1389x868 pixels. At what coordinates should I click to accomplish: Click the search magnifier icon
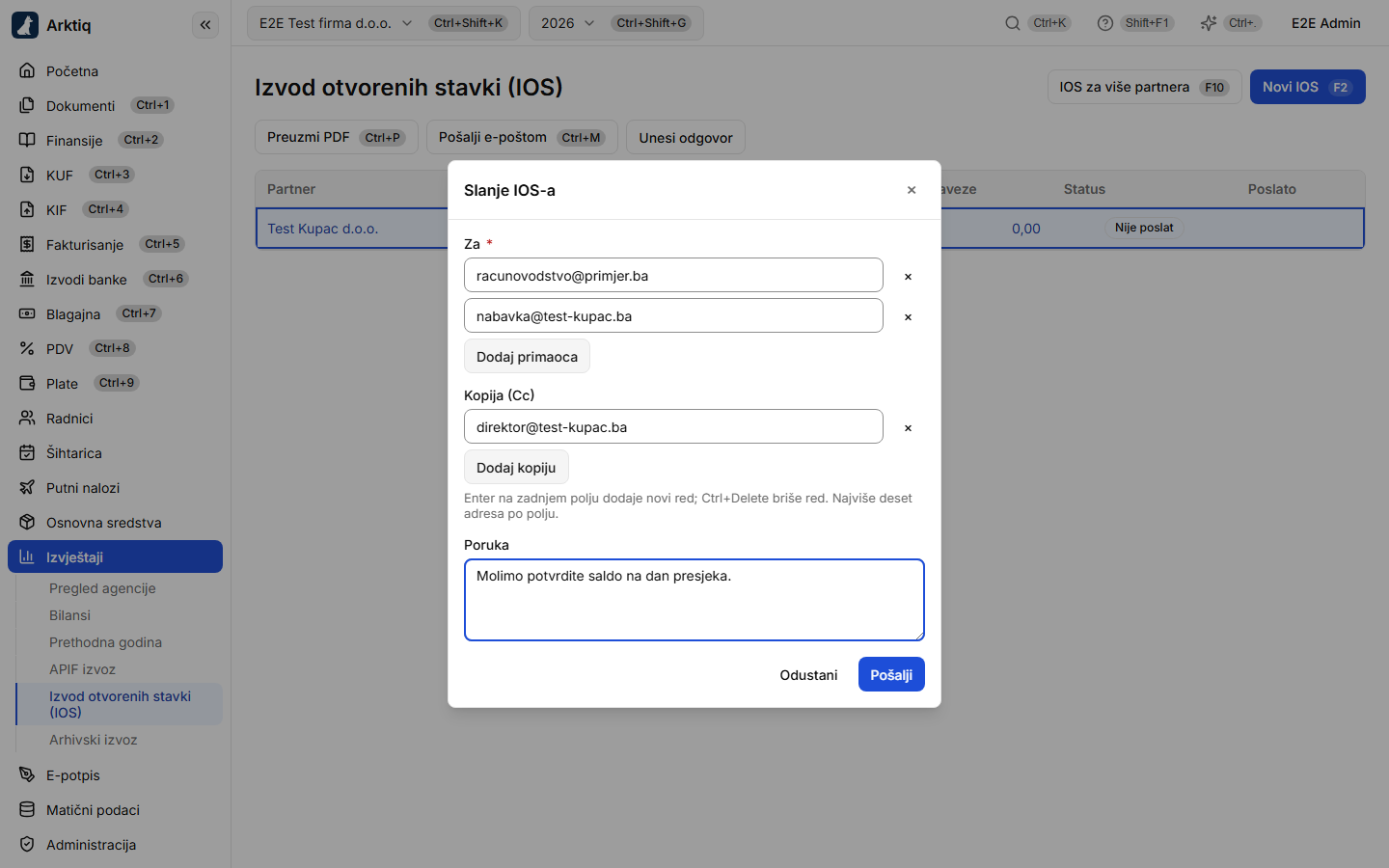click(1013, 23)
